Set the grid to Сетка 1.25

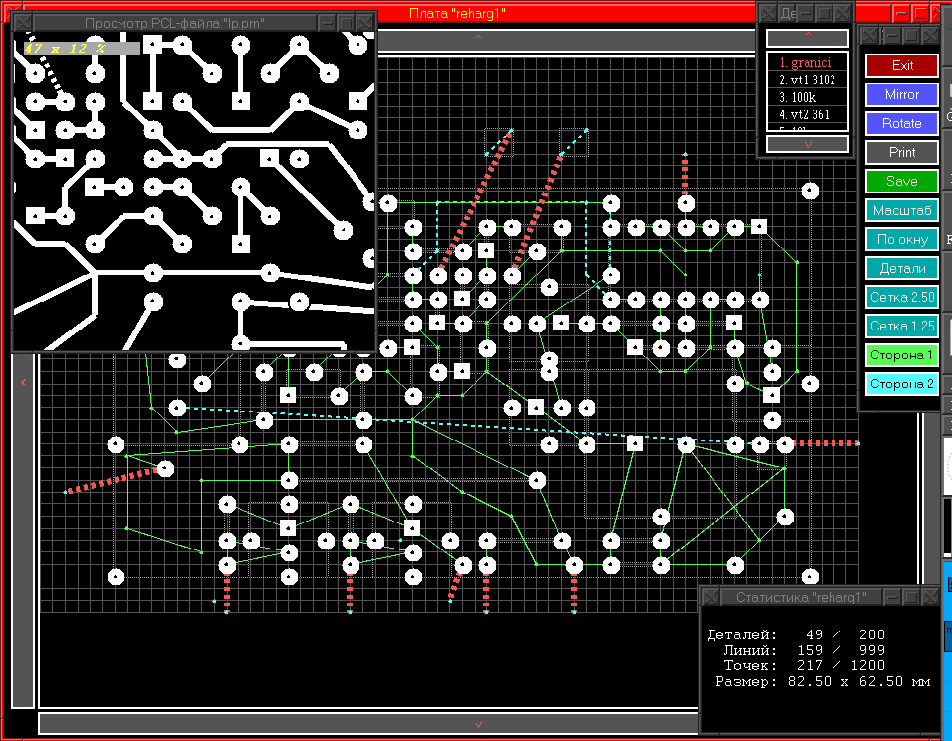[x=902, y=326]
